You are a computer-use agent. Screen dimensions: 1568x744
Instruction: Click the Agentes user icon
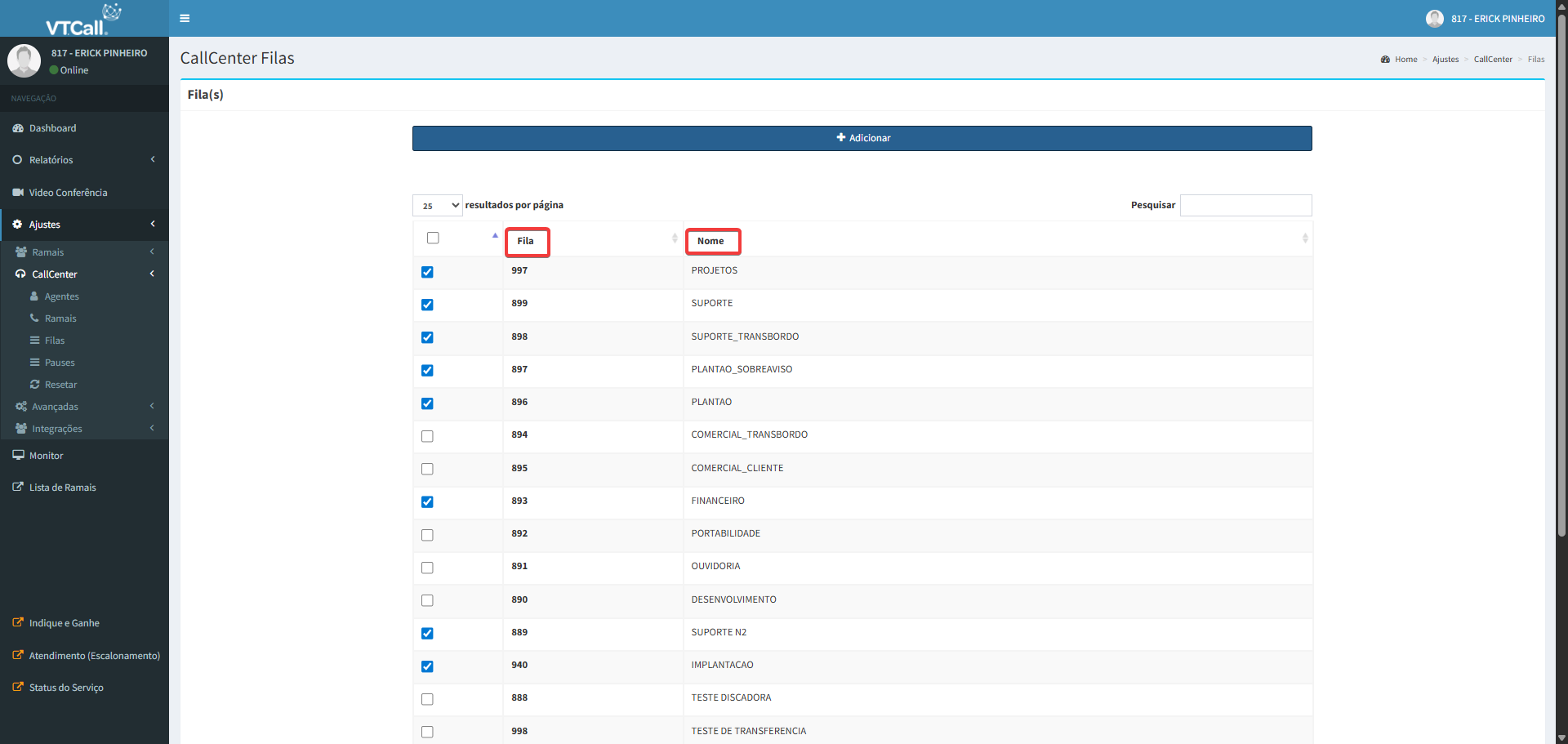pos(34,296)
